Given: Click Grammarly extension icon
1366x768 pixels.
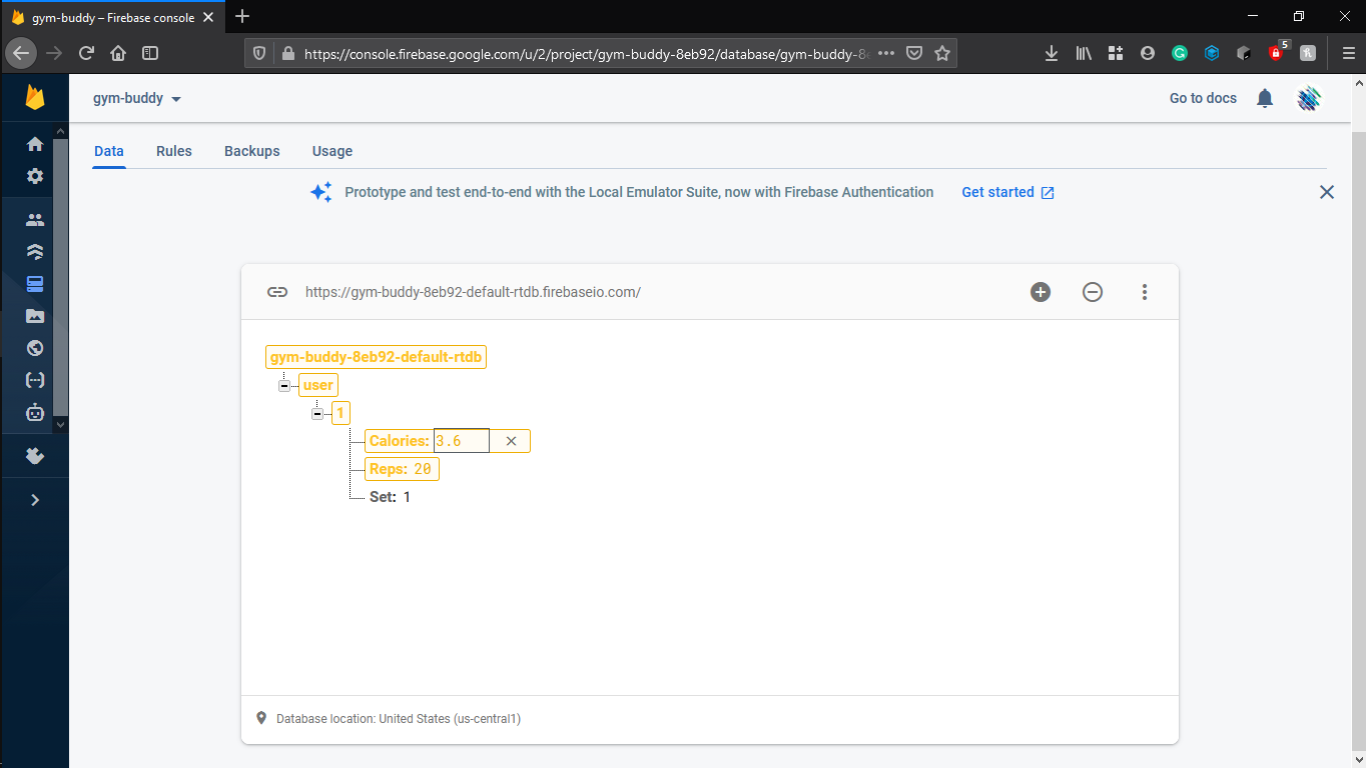Looking at the screenshot, I should [x=1179, y=53].
